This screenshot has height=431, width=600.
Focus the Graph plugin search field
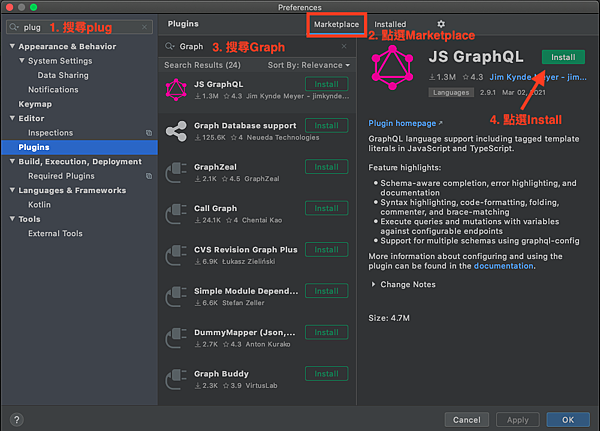pyautogui.click(x=256, y=46)
